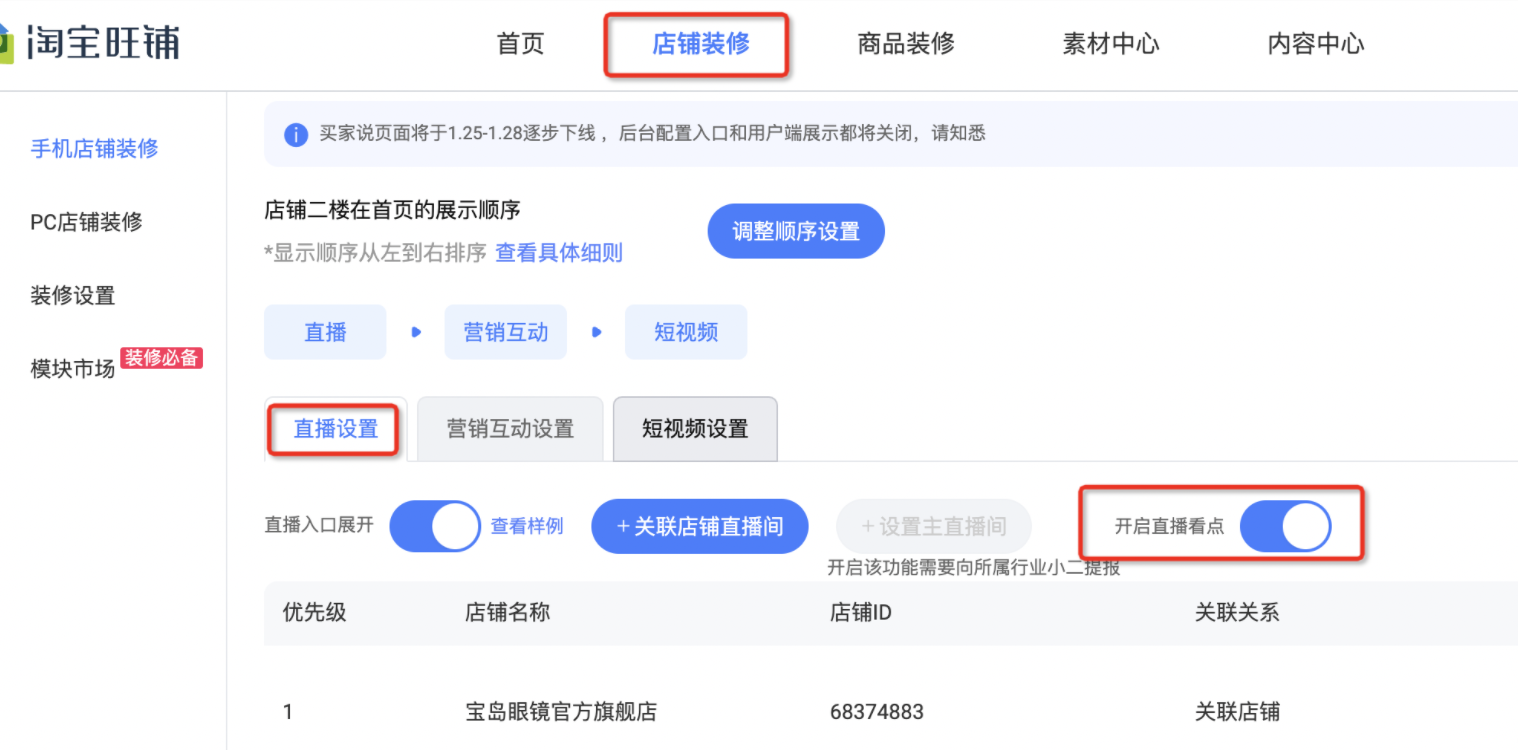Screen dimensions: 1518x750
Task: Click arrow icon between 直播 and 营销互动
Action: (x=416, y=332)
